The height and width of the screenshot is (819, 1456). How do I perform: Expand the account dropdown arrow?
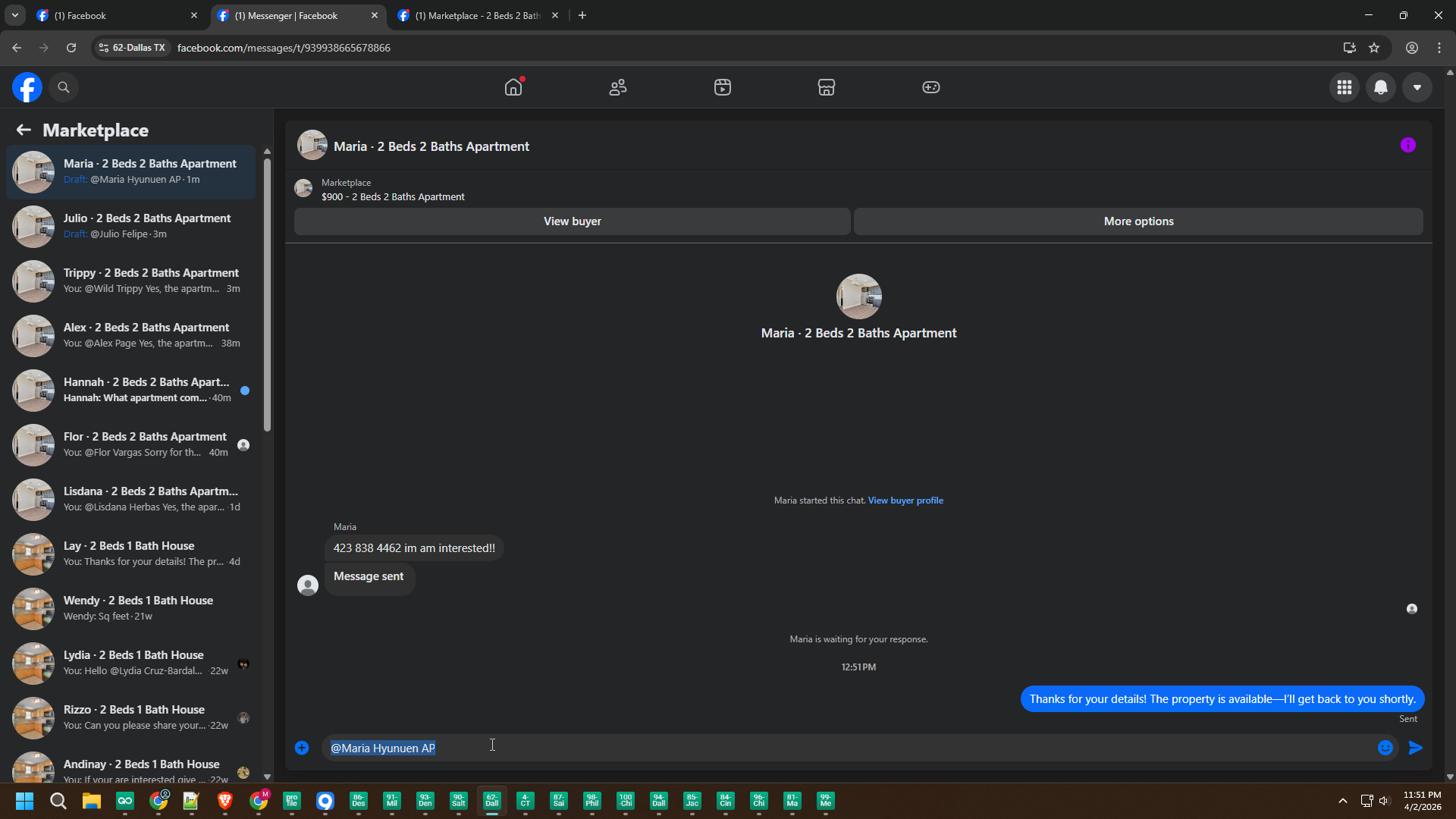(1417, 87)
